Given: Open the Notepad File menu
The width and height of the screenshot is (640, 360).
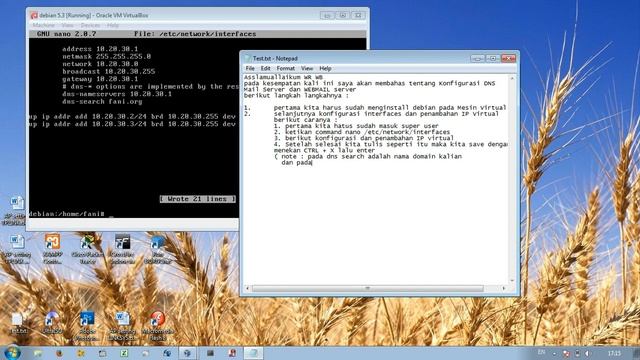Looking at the screenshot, I should 250,68.
